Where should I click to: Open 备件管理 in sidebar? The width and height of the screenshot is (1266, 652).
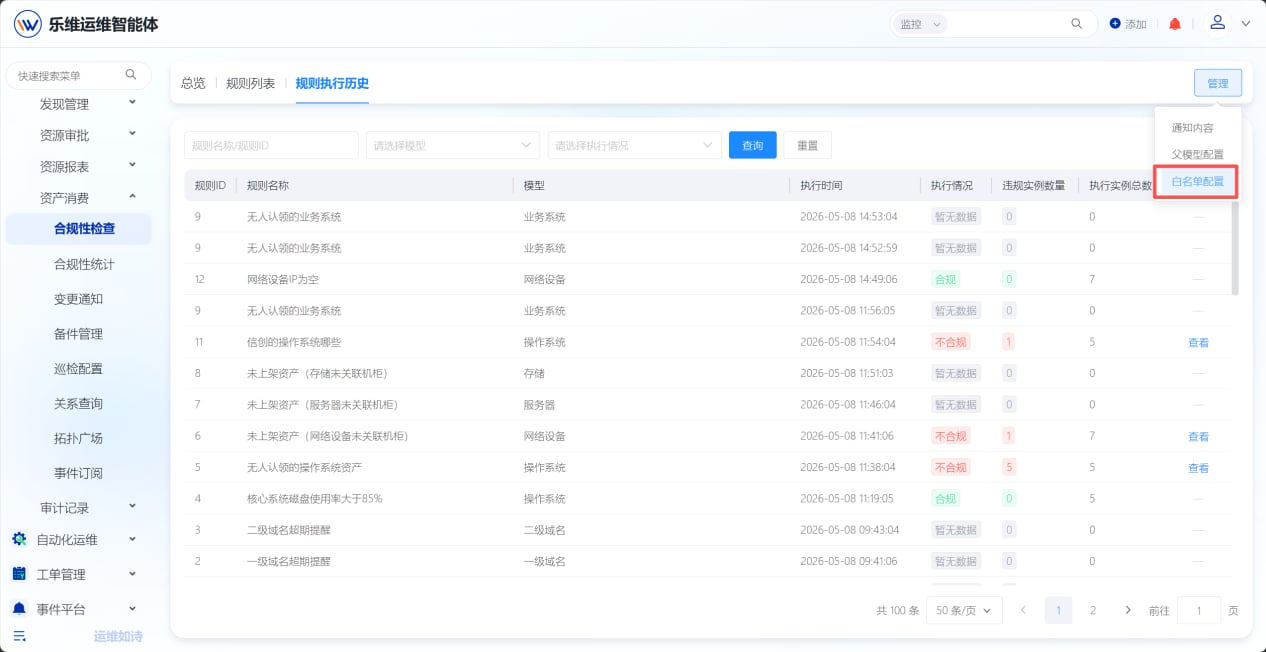click(x=78, y=334)
